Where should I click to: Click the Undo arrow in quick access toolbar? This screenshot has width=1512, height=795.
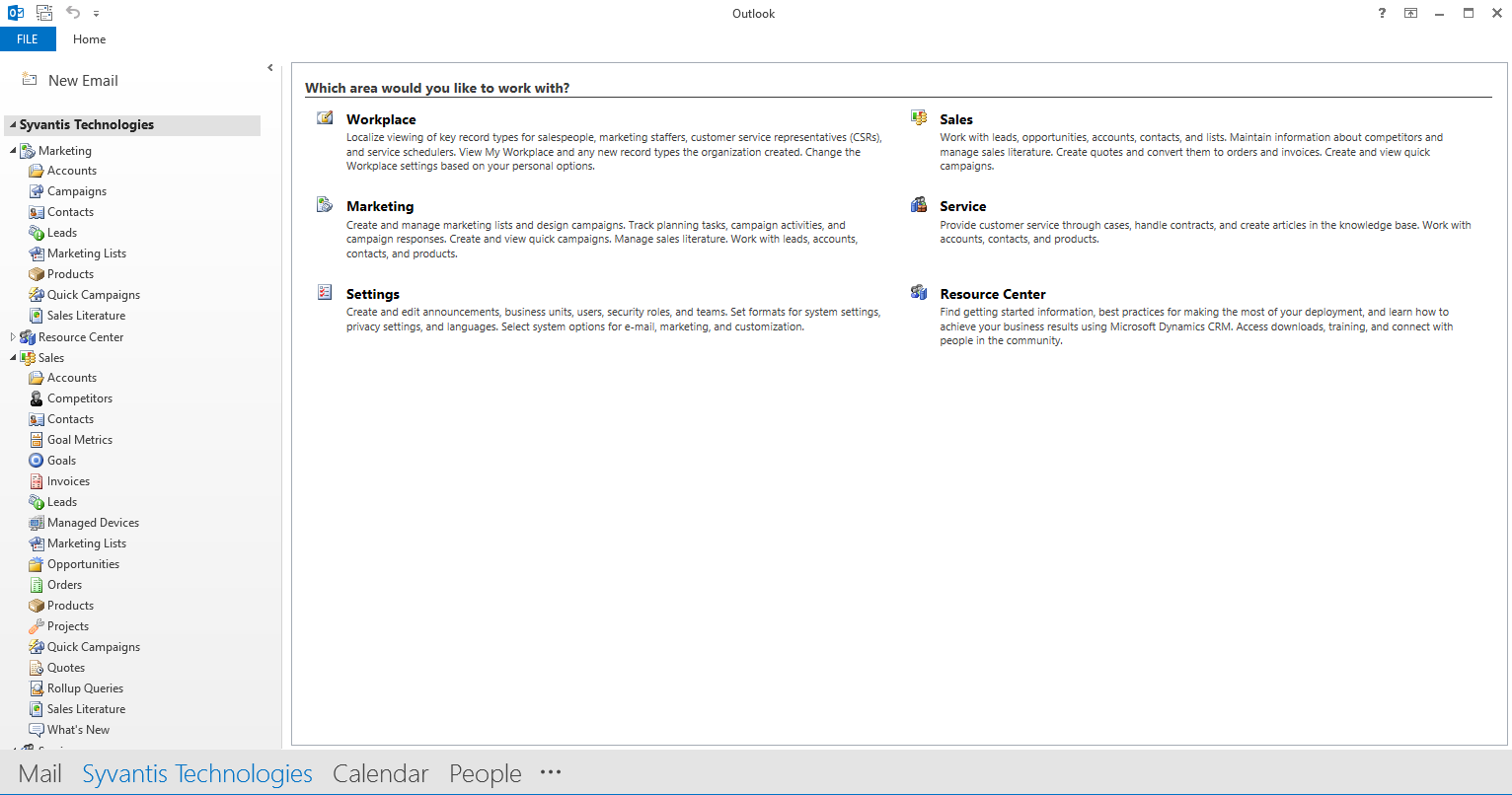pos(73,13)
